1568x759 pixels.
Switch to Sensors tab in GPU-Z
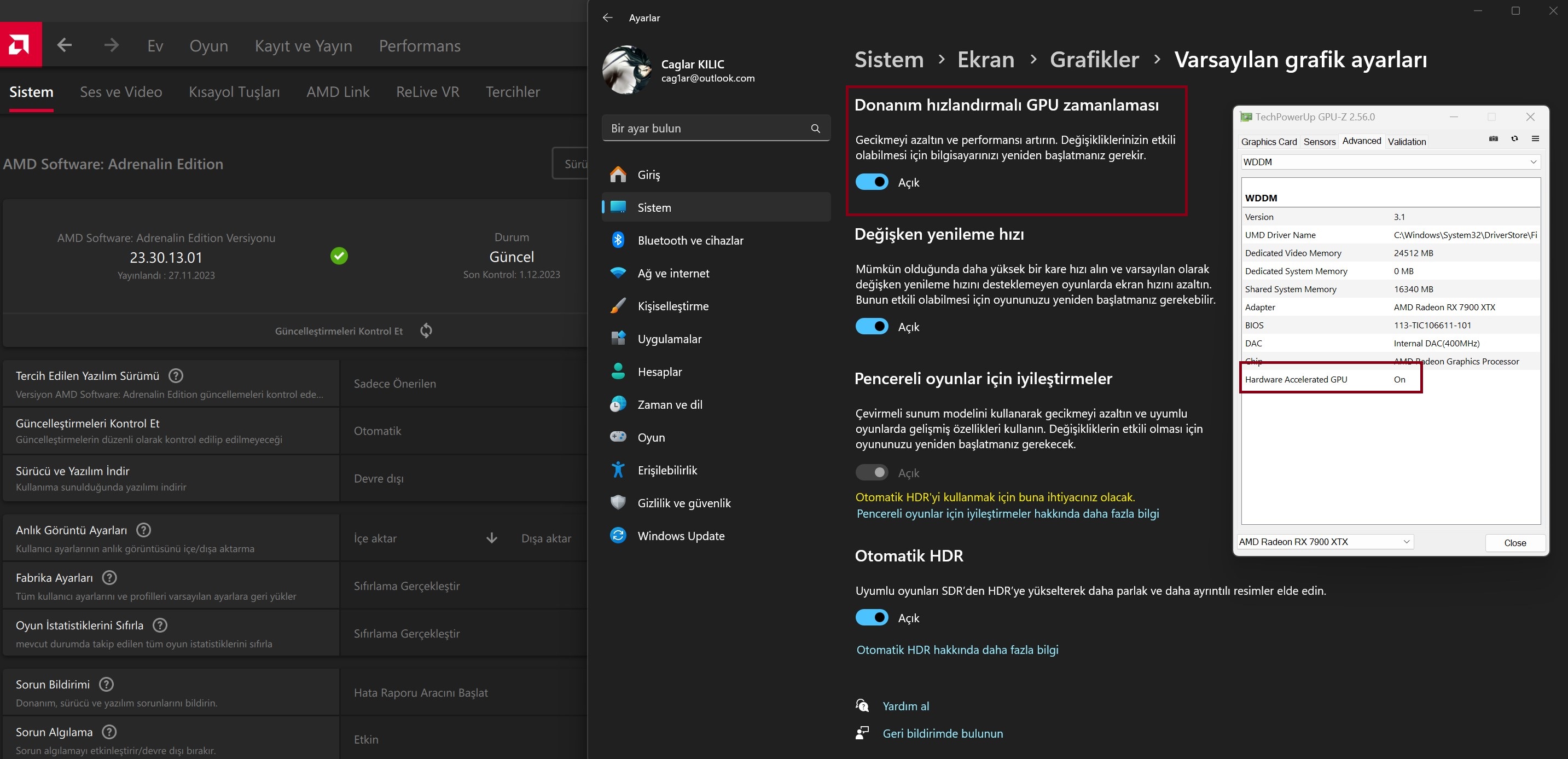(1319, 142)
